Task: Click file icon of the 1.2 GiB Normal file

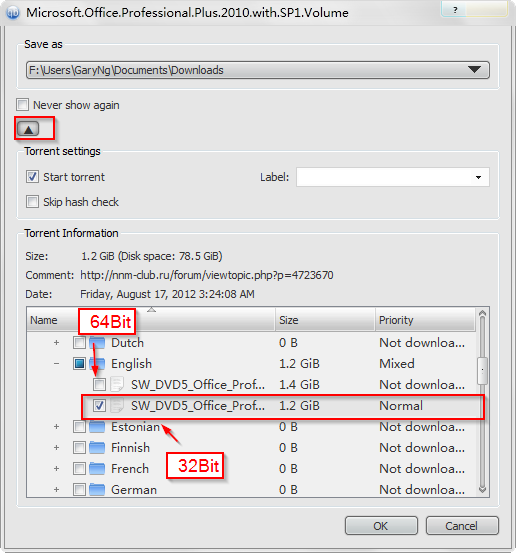Action: click(x=117, y=406)
